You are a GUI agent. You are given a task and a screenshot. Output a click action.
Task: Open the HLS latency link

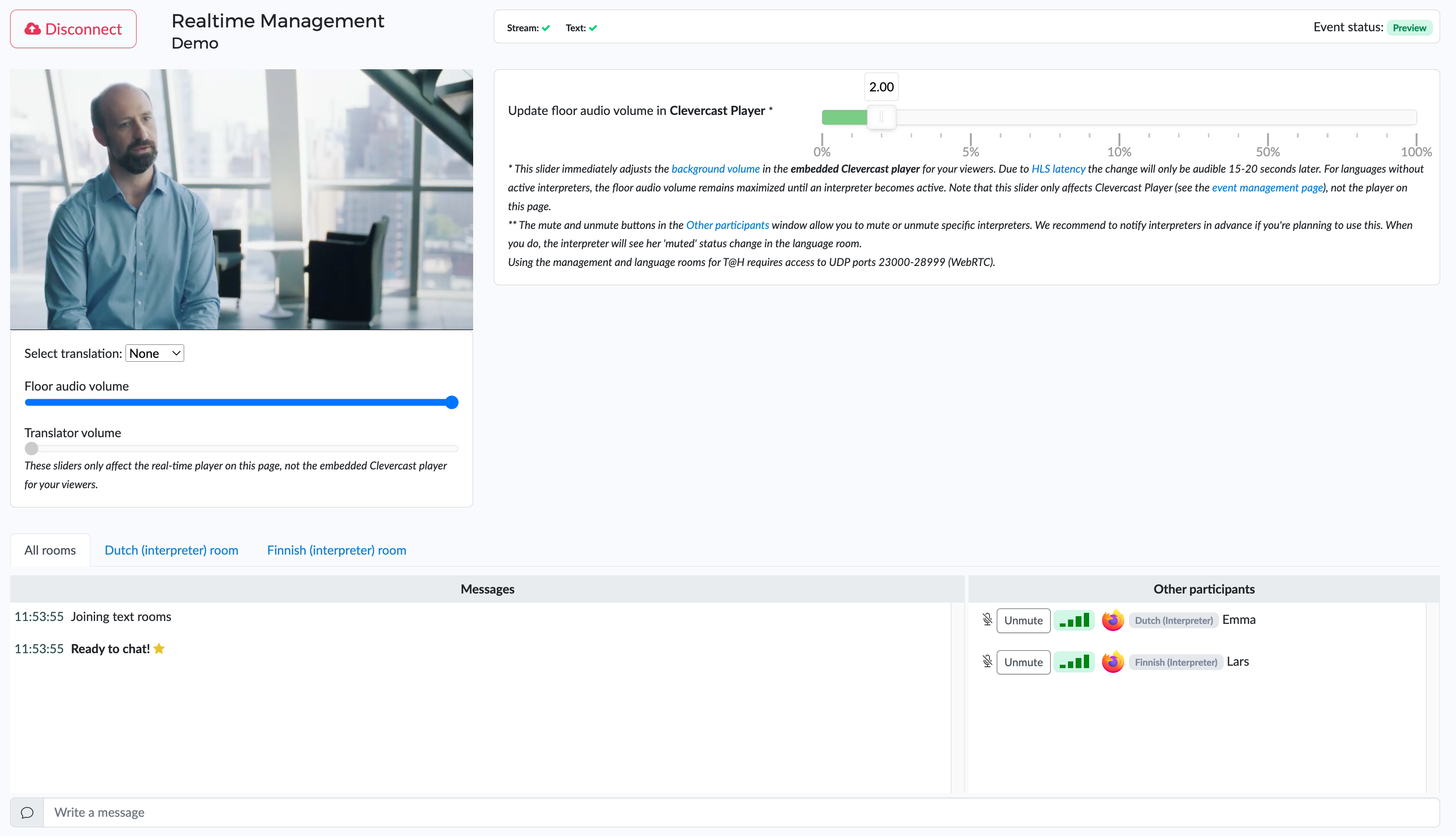[1058, 169]
